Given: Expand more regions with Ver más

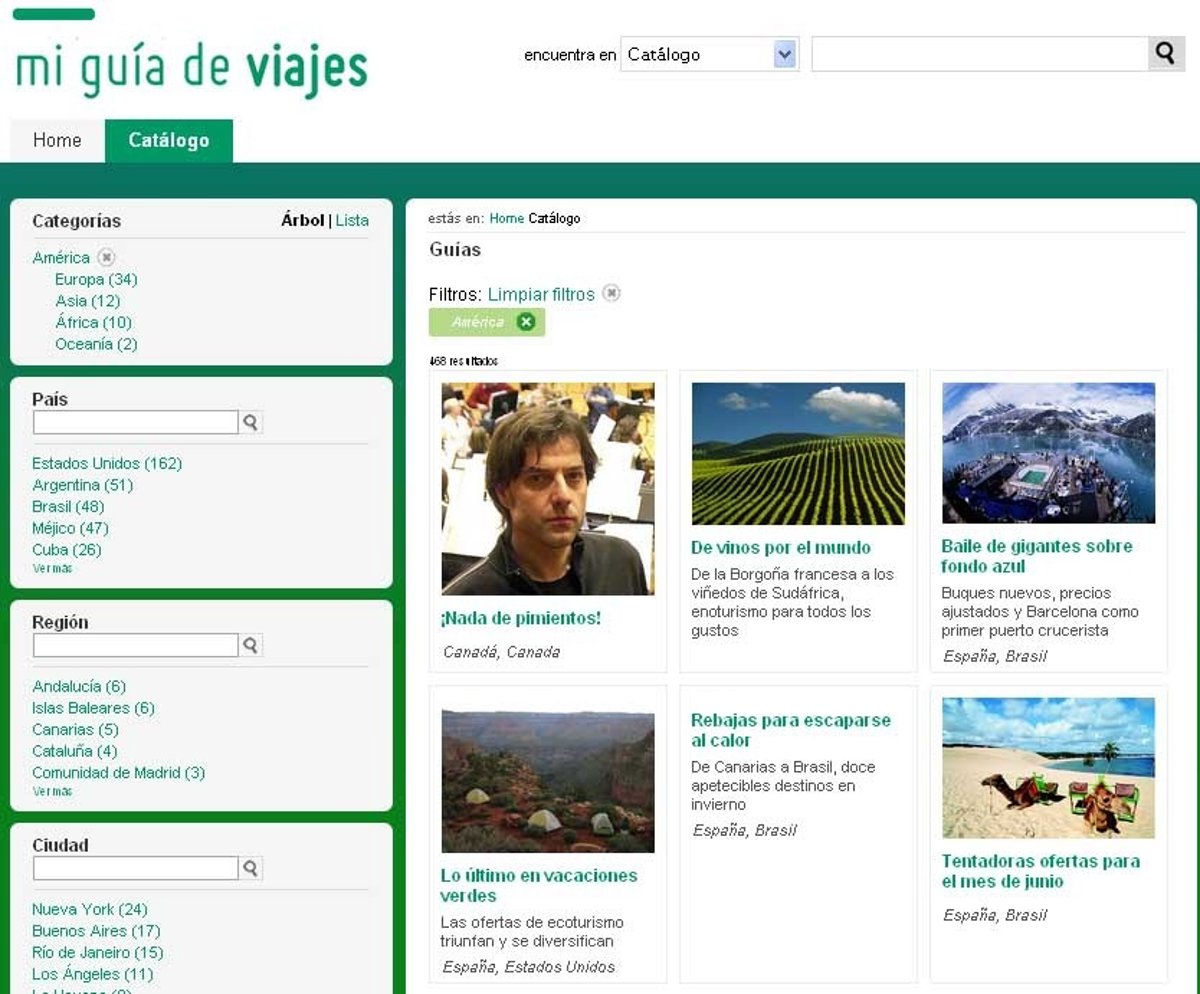Looking at the screenshot, I should [x=52, y=792].
